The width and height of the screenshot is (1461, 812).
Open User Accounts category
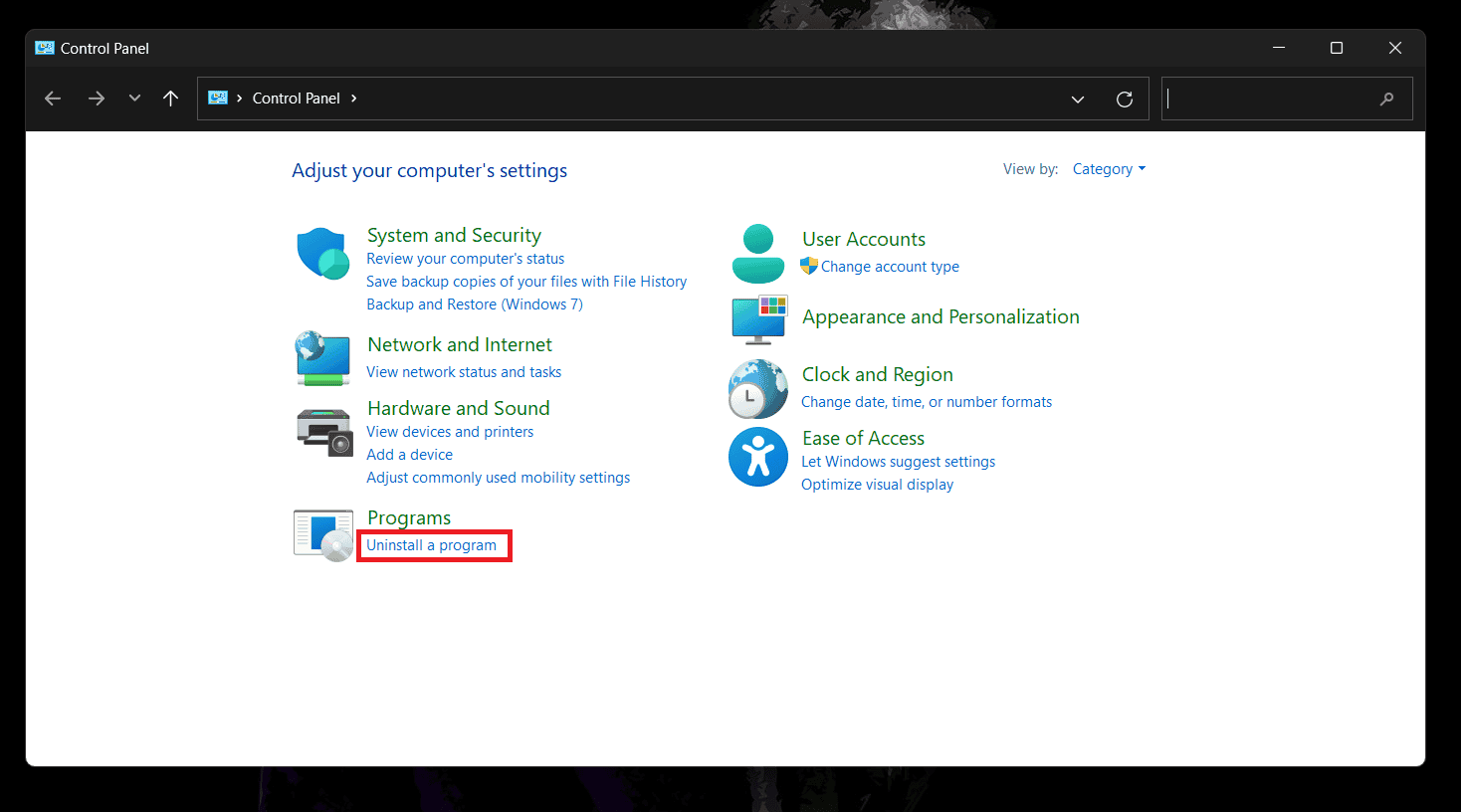(x=864, y=239)
